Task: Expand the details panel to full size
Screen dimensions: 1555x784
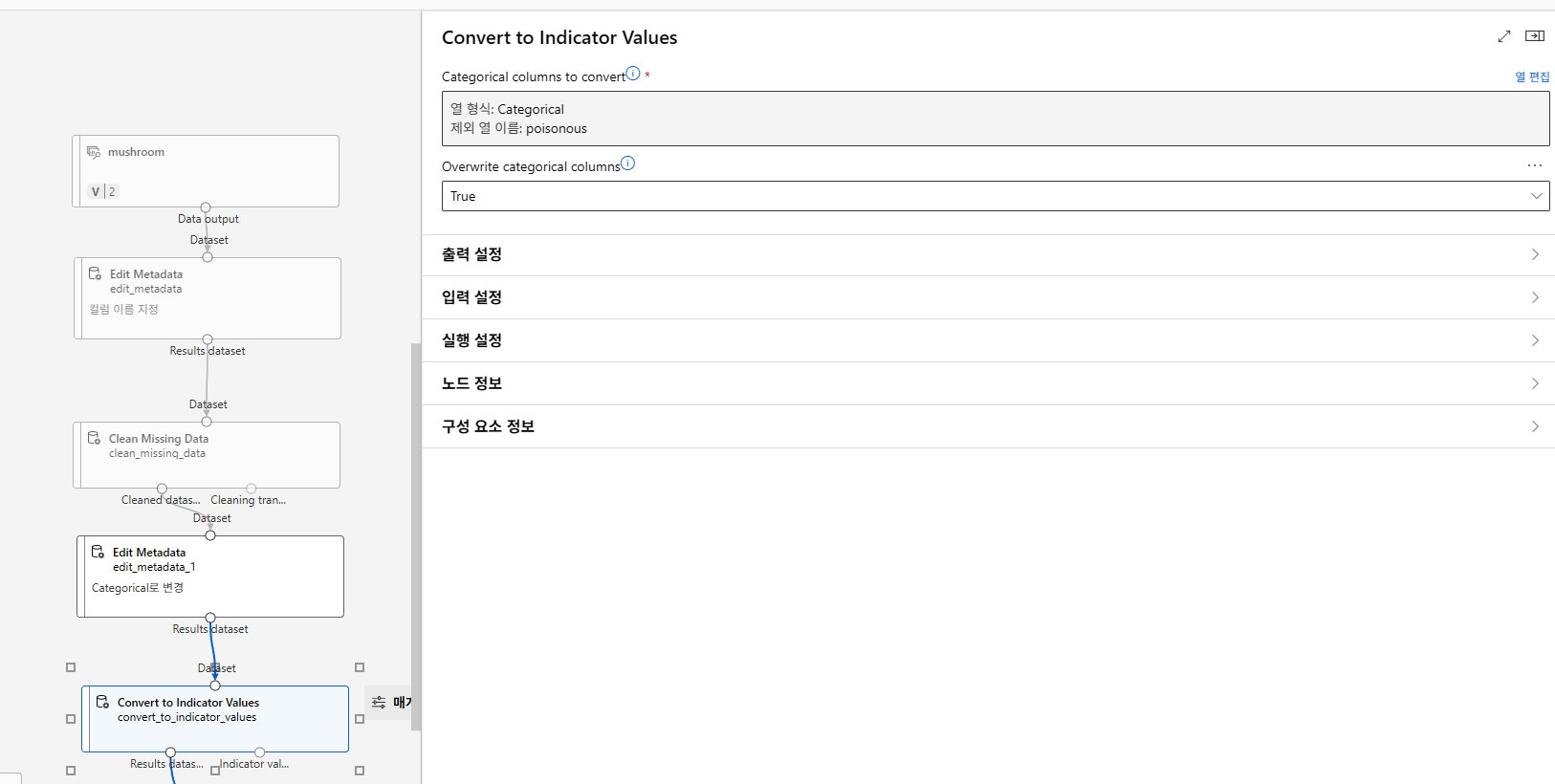Action: point(1504,36)
